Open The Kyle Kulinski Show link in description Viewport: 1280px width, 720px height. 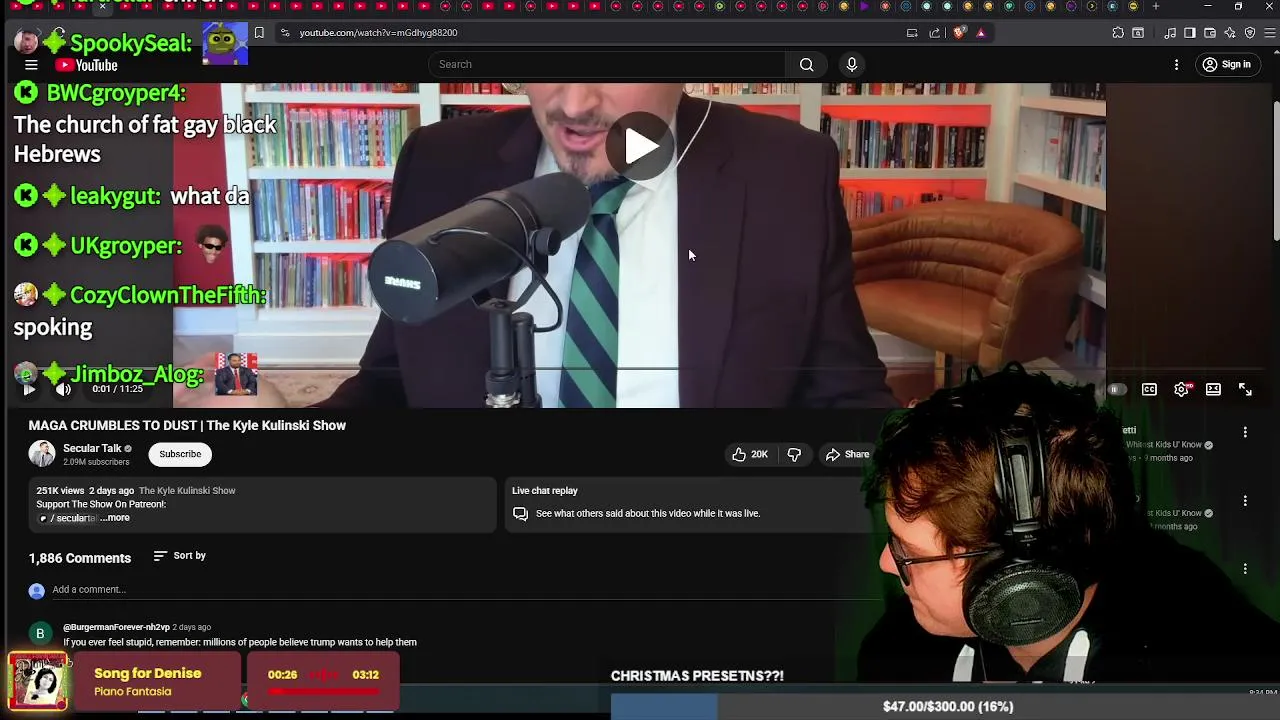(x=187, y=491)
